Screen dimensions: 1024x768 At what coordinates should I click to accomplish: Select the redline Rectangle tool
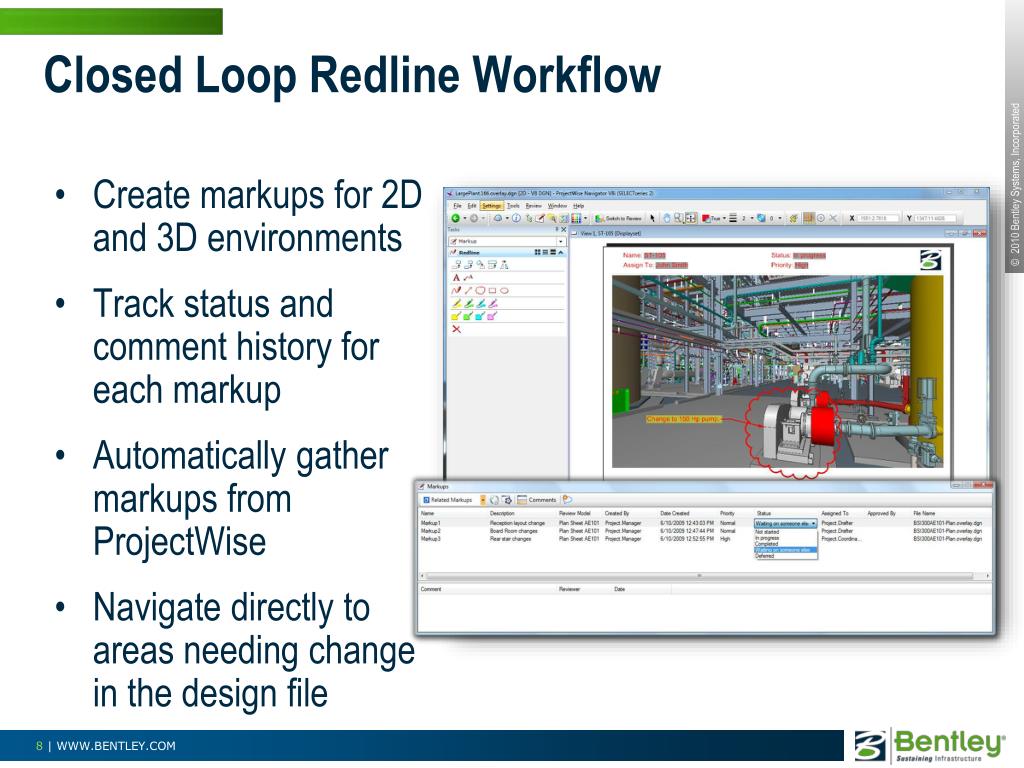coord(492,291)
